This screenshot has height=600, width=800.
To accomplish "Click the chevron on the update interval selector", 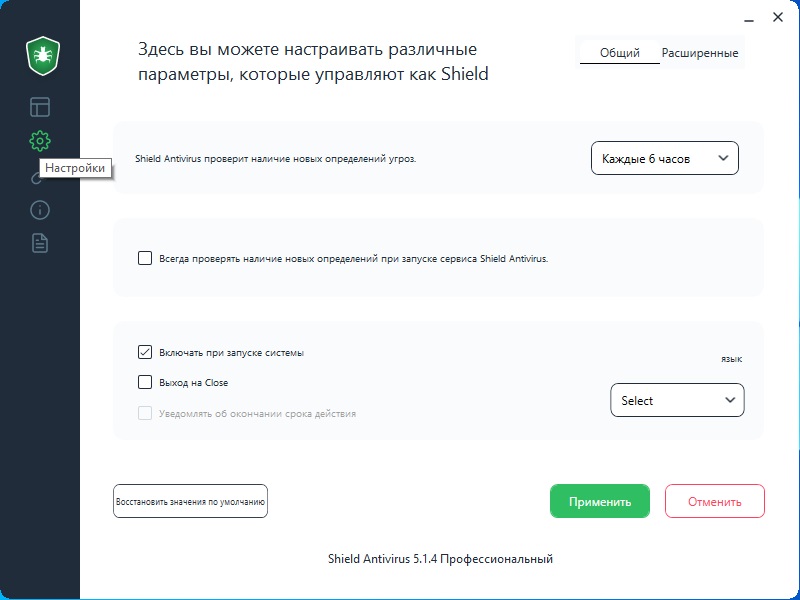I will coord(722,157).
